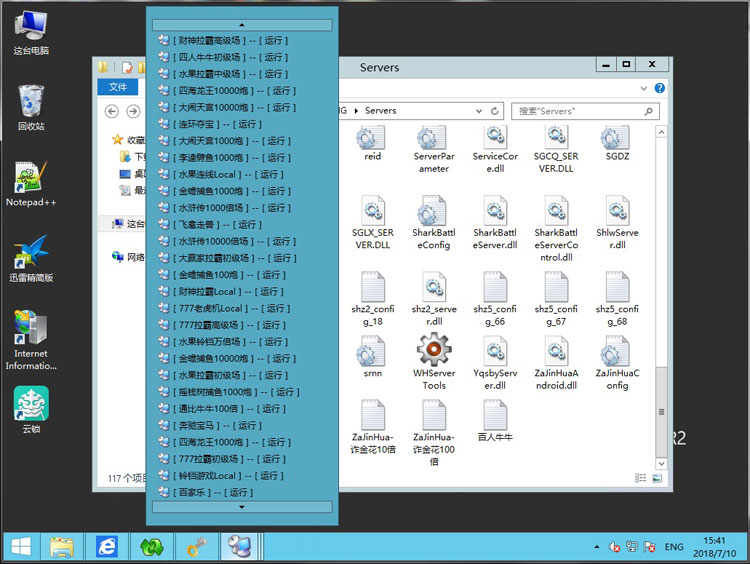Open the 文件 ribbon tab
750x564 pixels.
[118, 87]
